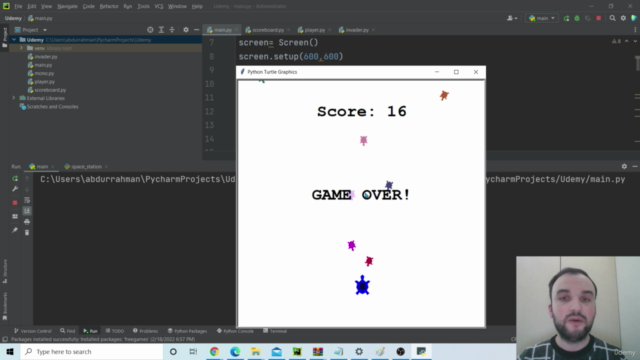The image size is (640, 360).
Task: Expand the venv folder
Action: (21, 48)
